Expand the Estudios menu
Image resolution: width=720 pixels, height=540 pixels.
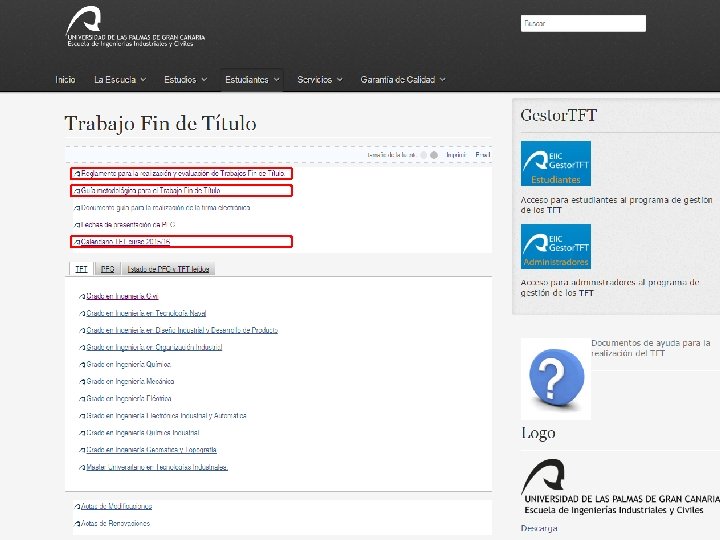(x=186, y=79)
